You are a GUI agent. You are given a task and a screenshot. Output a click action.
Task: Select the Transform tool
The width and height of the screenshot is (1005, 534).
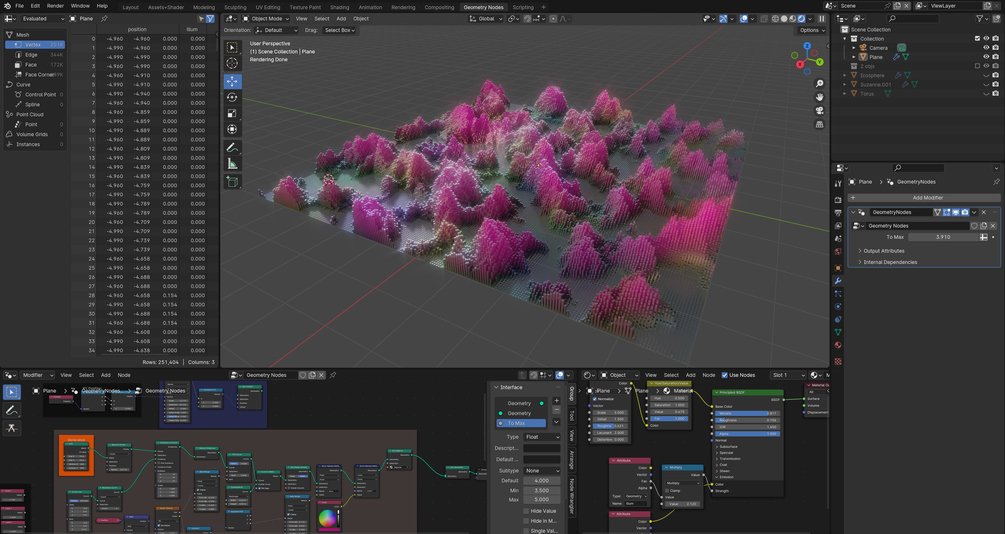[232, 129]
